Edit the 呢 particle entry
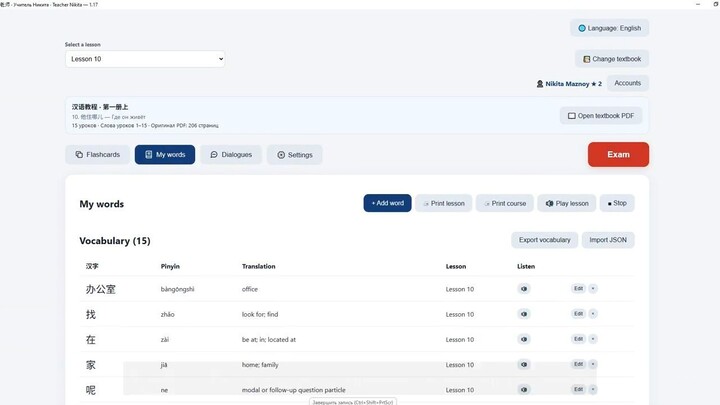This screenshot has height=405, width=720. pyautogui.click(x=578, y=389)
